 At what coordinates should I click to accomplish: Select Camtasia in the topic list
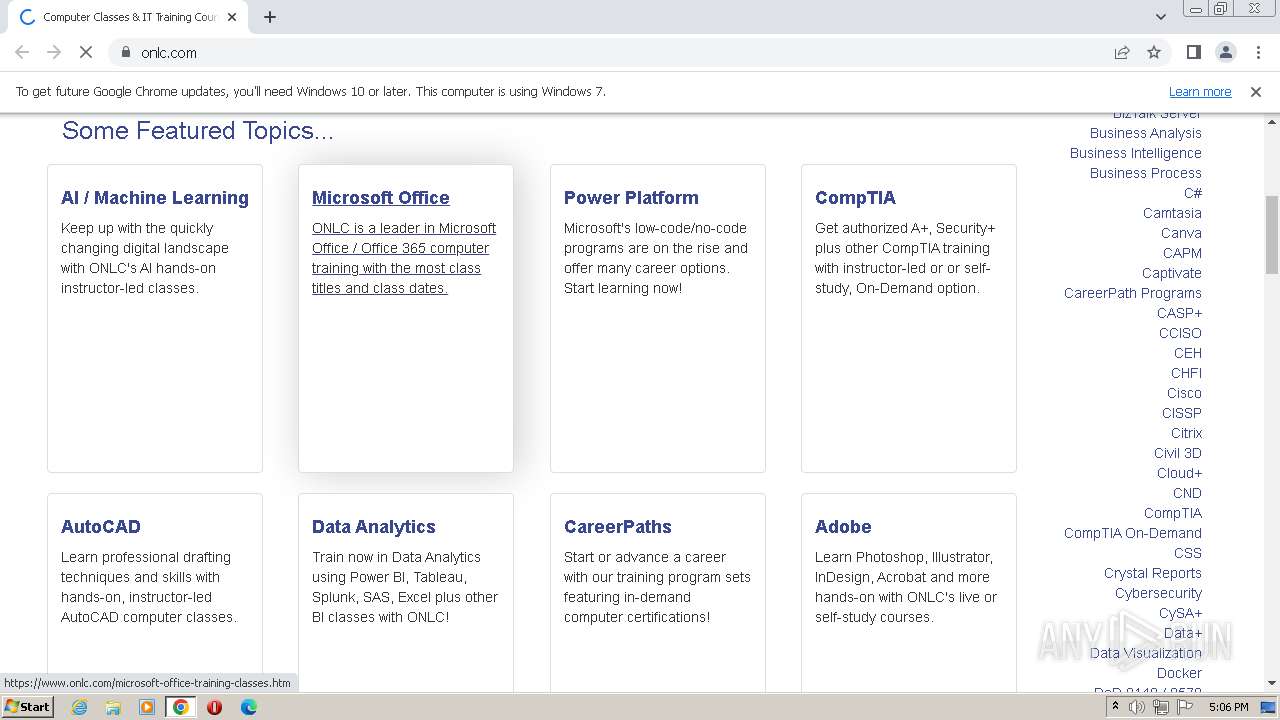click(x=1172, y=213)
